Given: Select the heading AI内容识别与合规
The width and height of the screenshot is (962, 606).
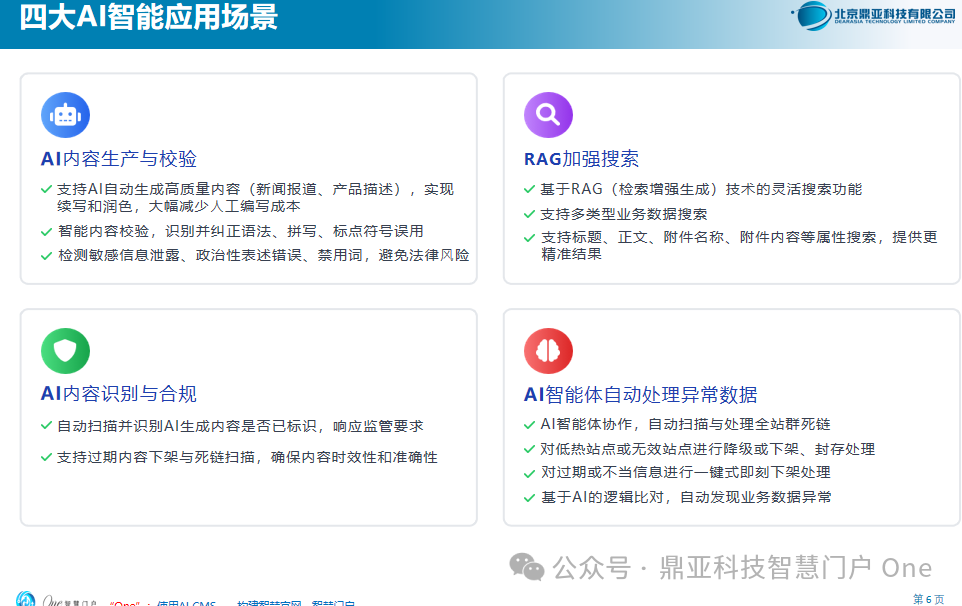Looking at the screenshot, I should [118, 394].
